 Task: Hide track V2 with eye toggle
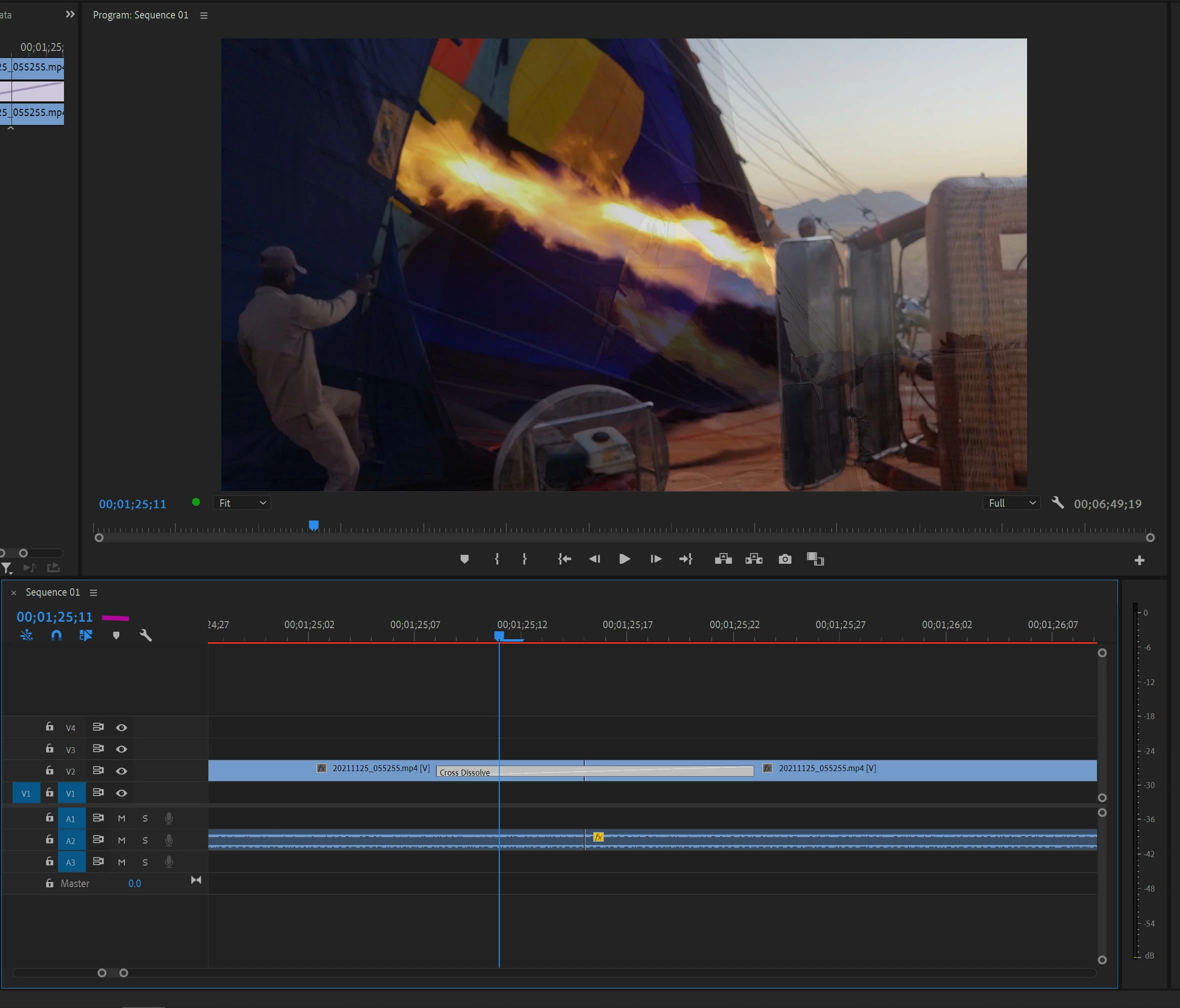coord(121,771)
